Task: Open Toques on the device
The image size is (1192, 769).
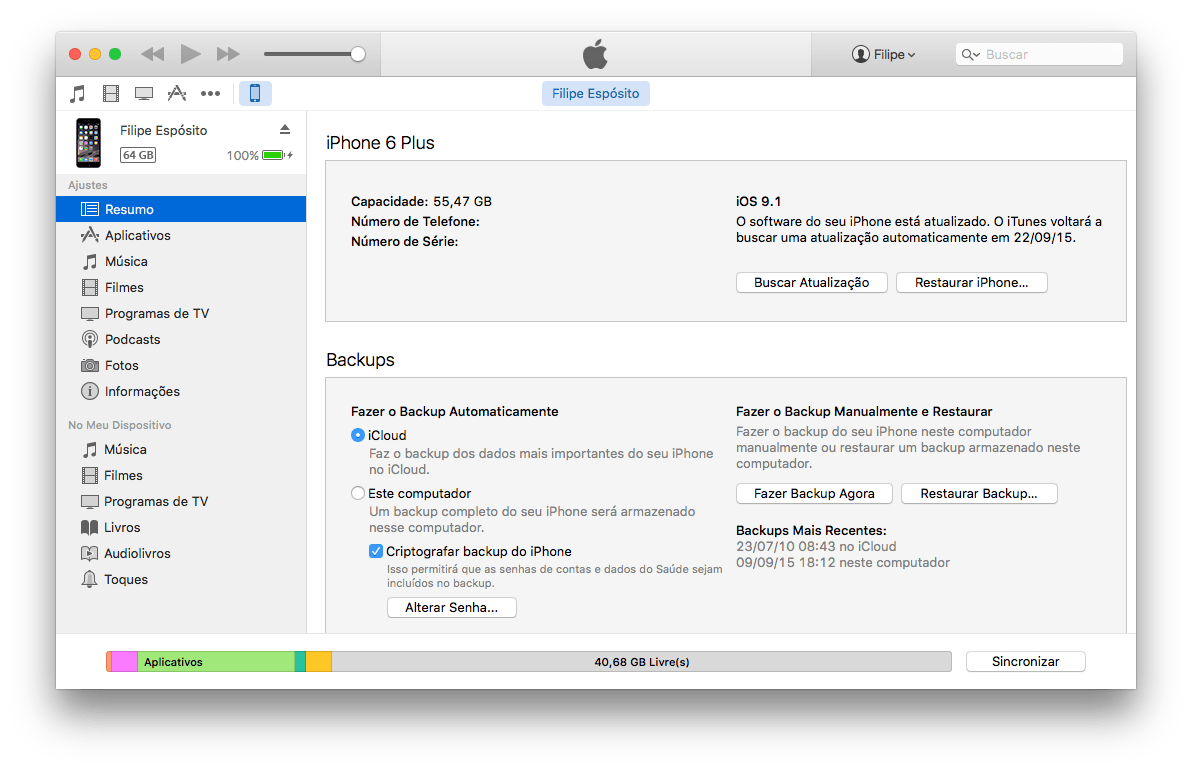Action: click(181, 579)
